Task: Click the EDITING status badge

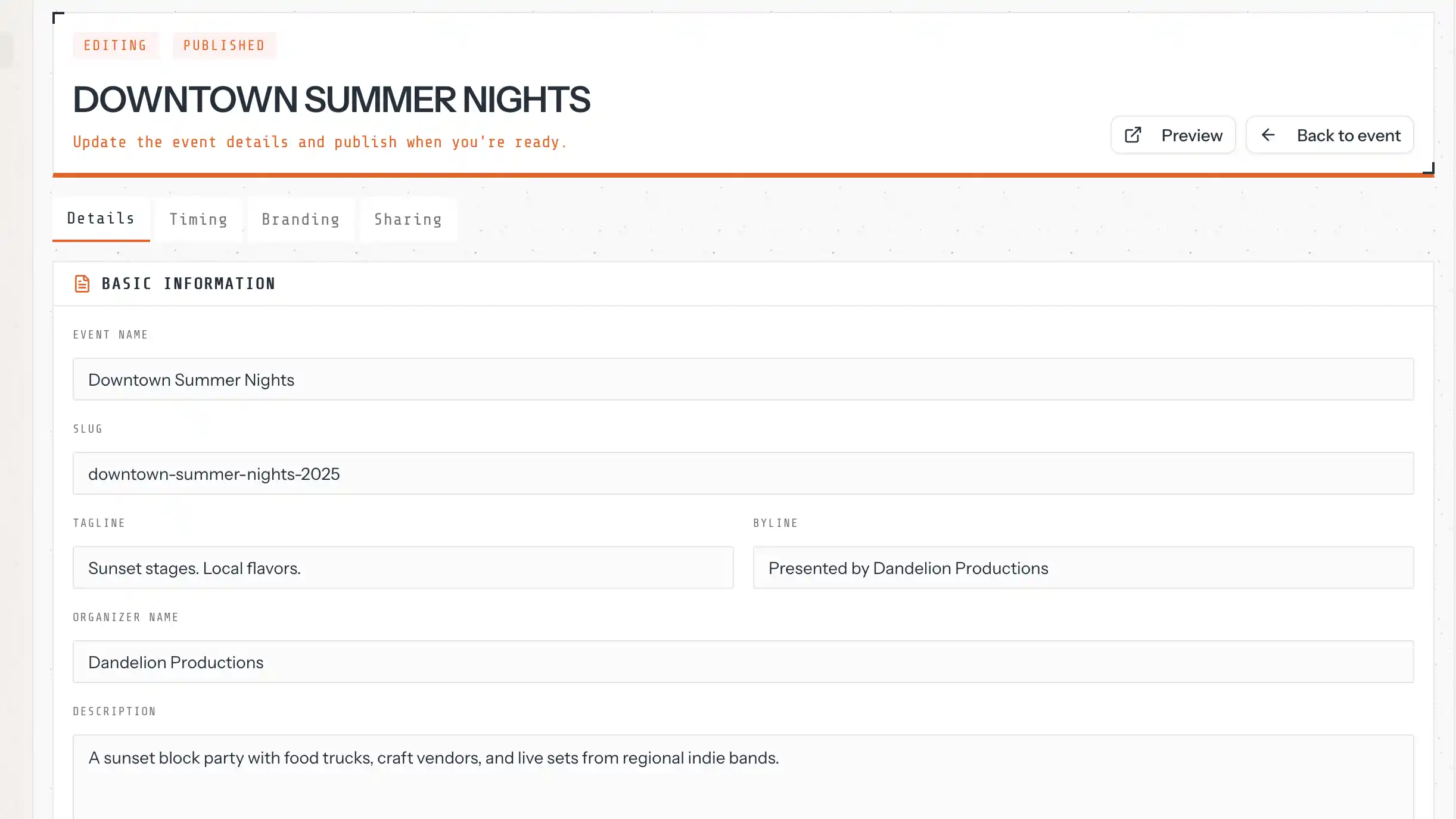Action: (x=116, y=45)
